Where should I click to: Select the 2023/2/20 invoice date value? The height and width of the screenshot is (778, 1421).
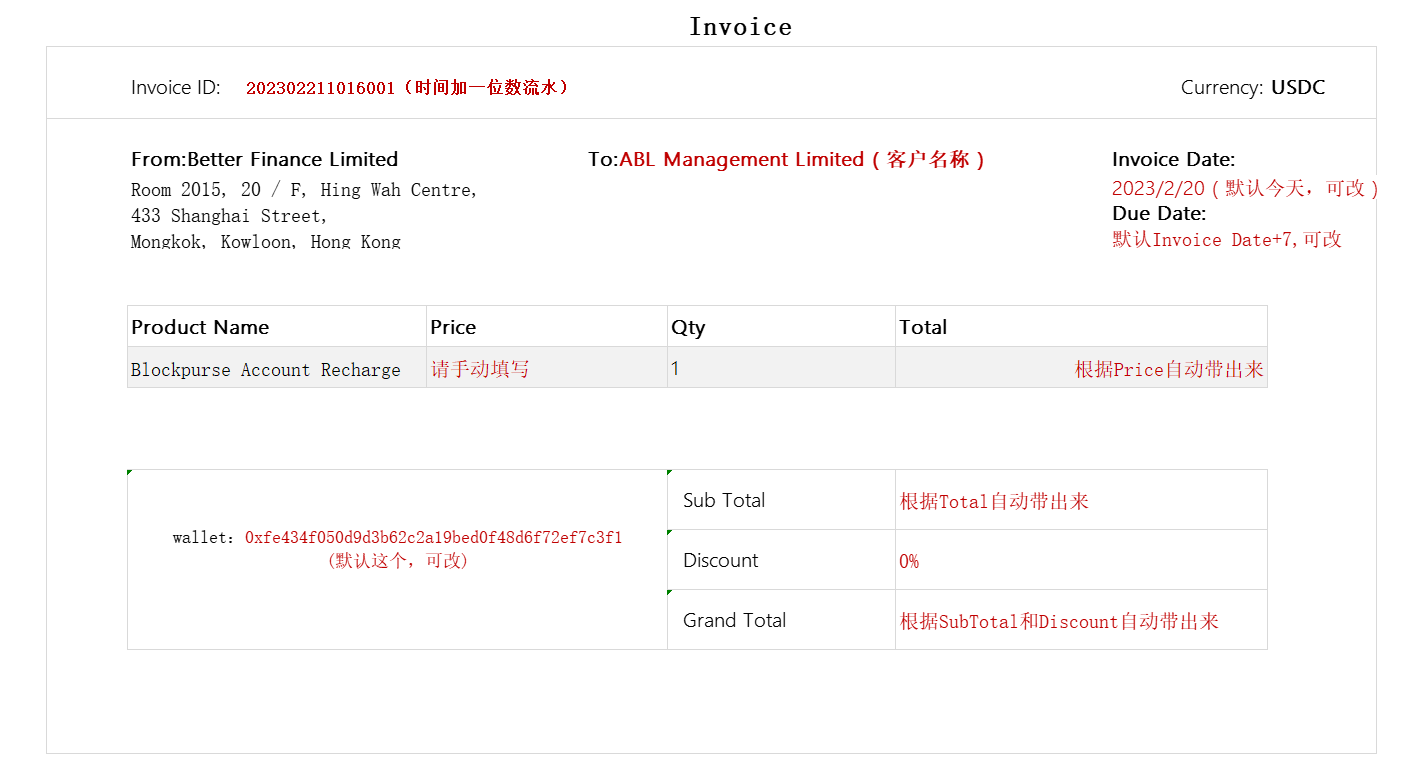click(1245, 188)
